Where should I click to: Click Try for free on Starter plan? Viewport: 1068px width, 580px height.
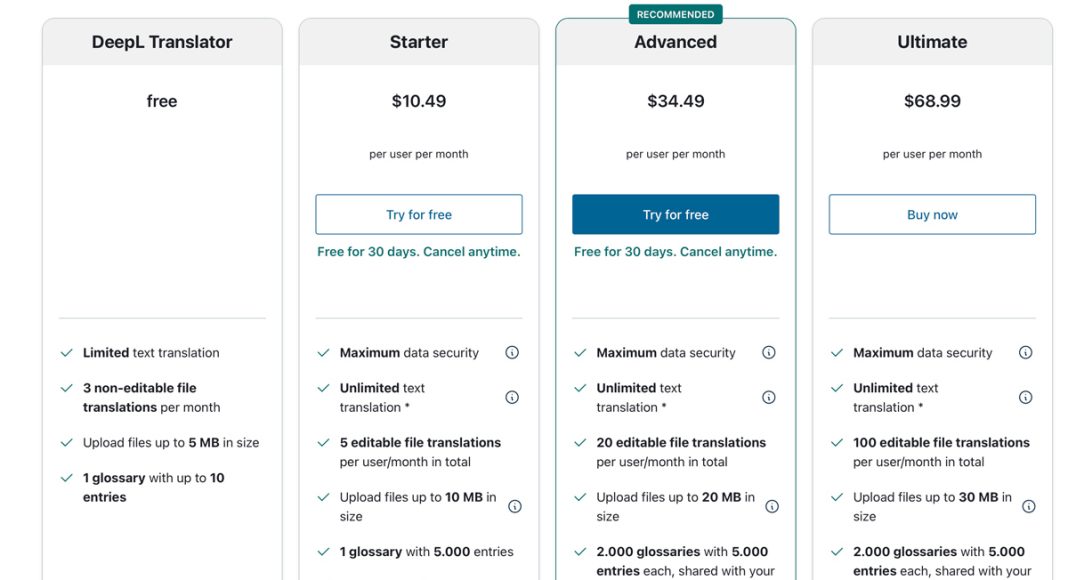coord(419,214)
